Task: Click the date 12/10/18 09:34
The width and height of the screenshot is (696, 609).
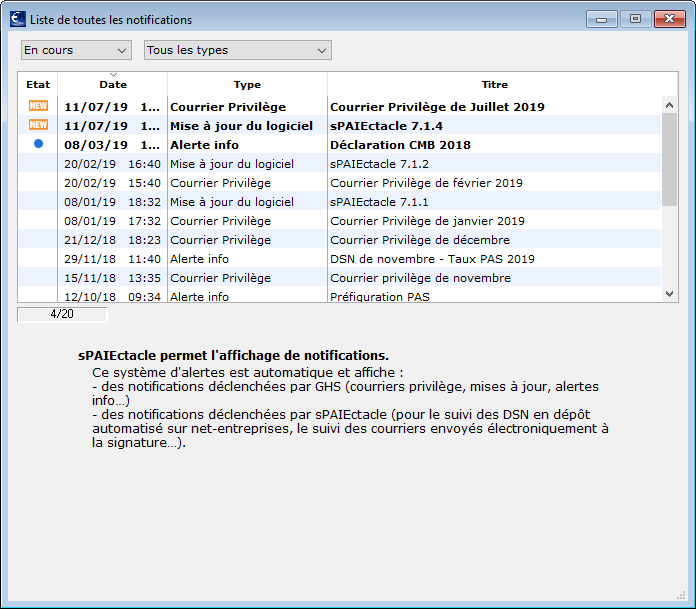Action: [x=112, y=297]
